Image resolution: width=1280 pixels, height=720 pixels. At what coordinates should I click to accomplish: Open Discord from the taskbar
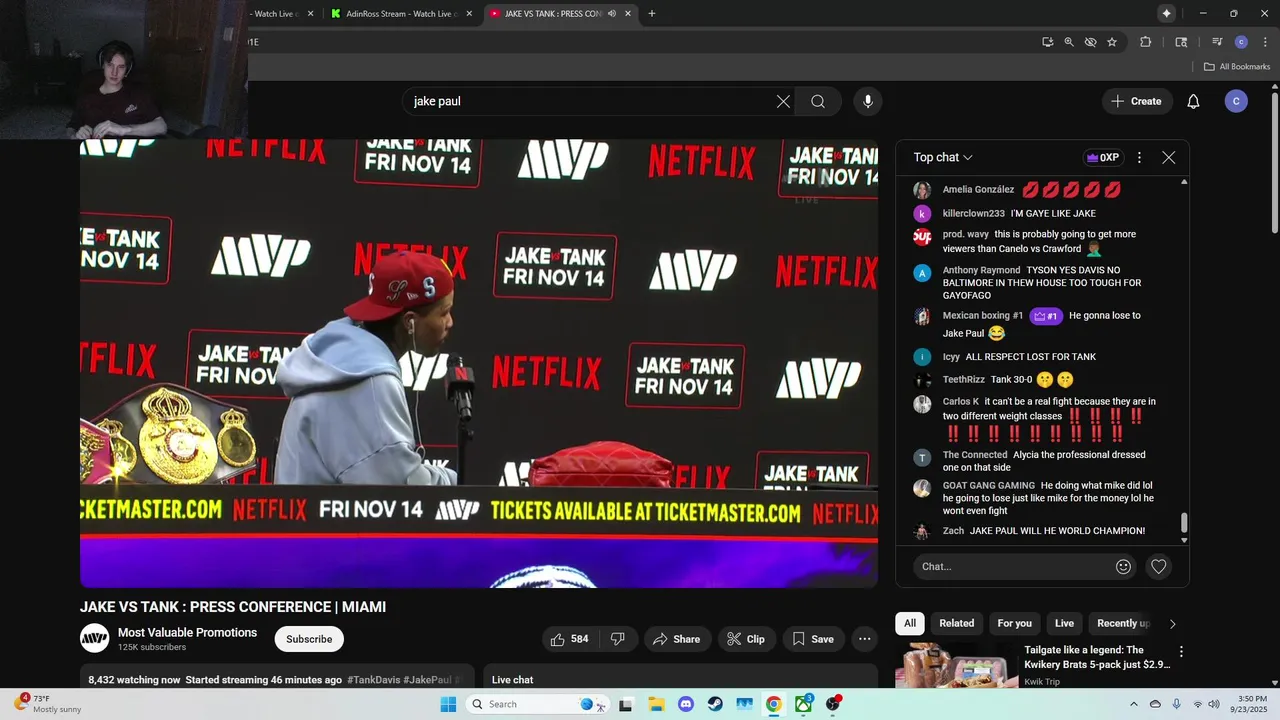click(x=685, y=704)
